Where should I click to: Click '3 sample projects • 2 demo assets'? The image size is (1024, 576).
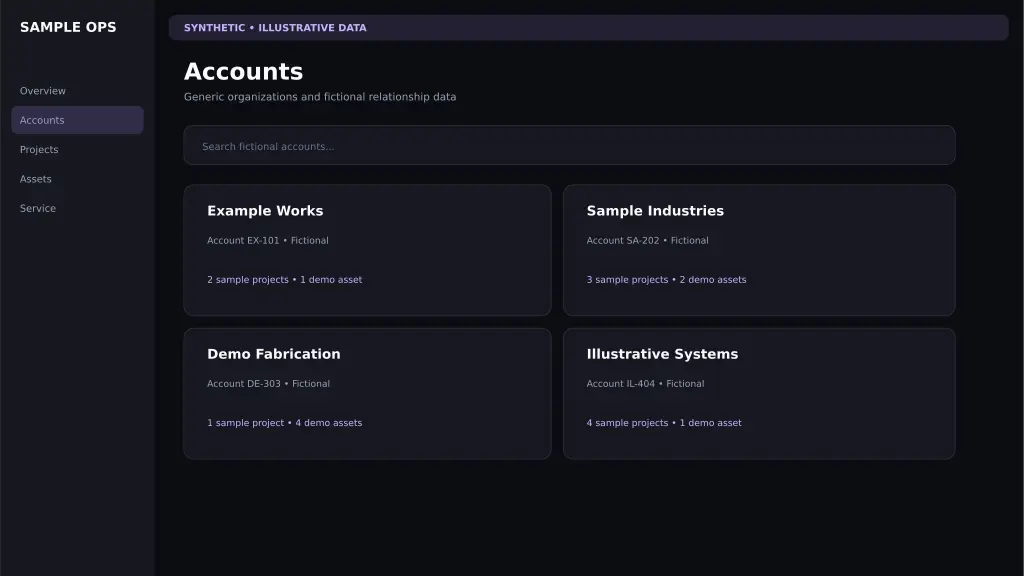pyautogui.click(x=666, y=280)
